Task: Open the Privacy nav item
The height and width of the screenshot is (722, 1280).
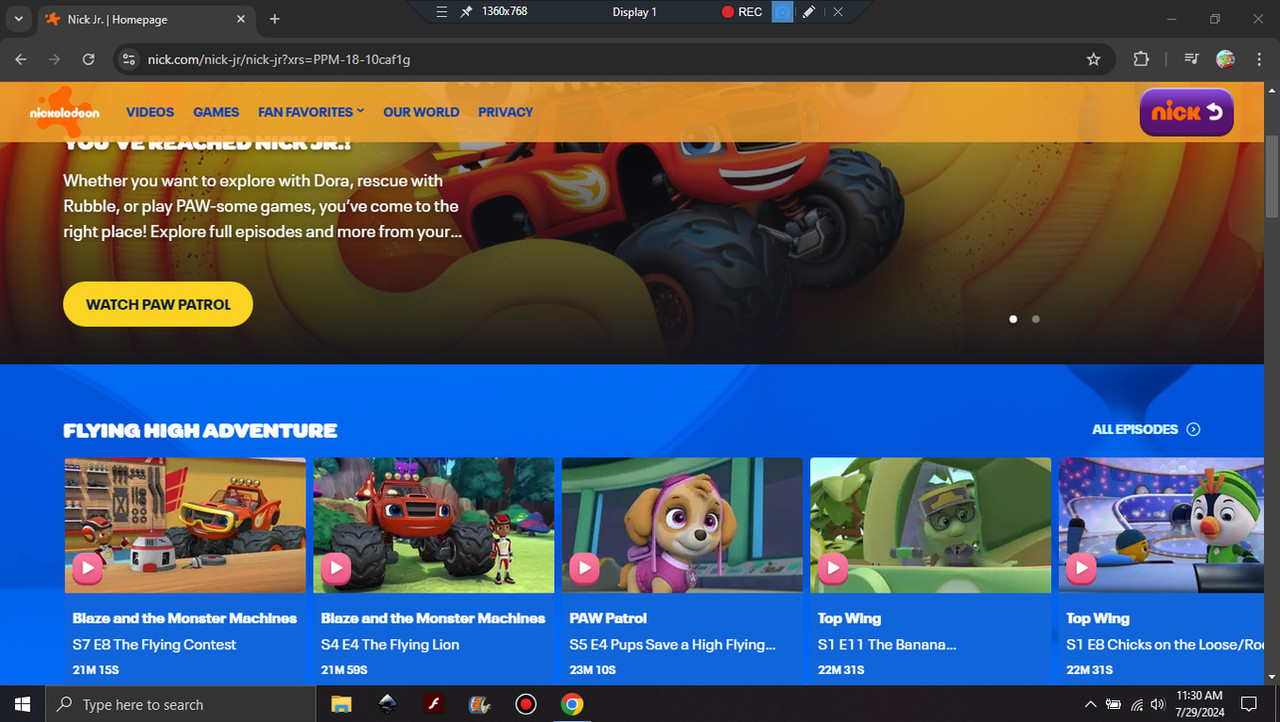Action: click(506, 112)
